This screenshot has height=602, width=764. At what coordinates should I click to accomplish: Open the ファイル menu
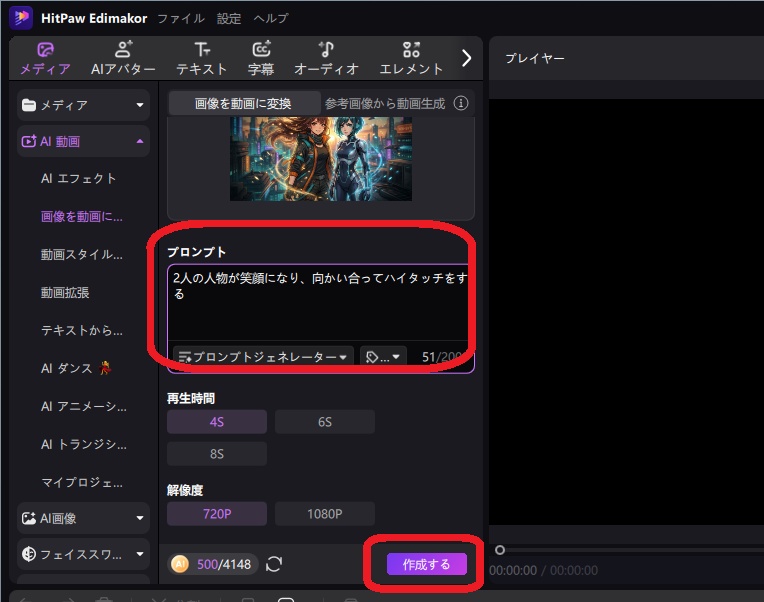[x=181, y=19]
